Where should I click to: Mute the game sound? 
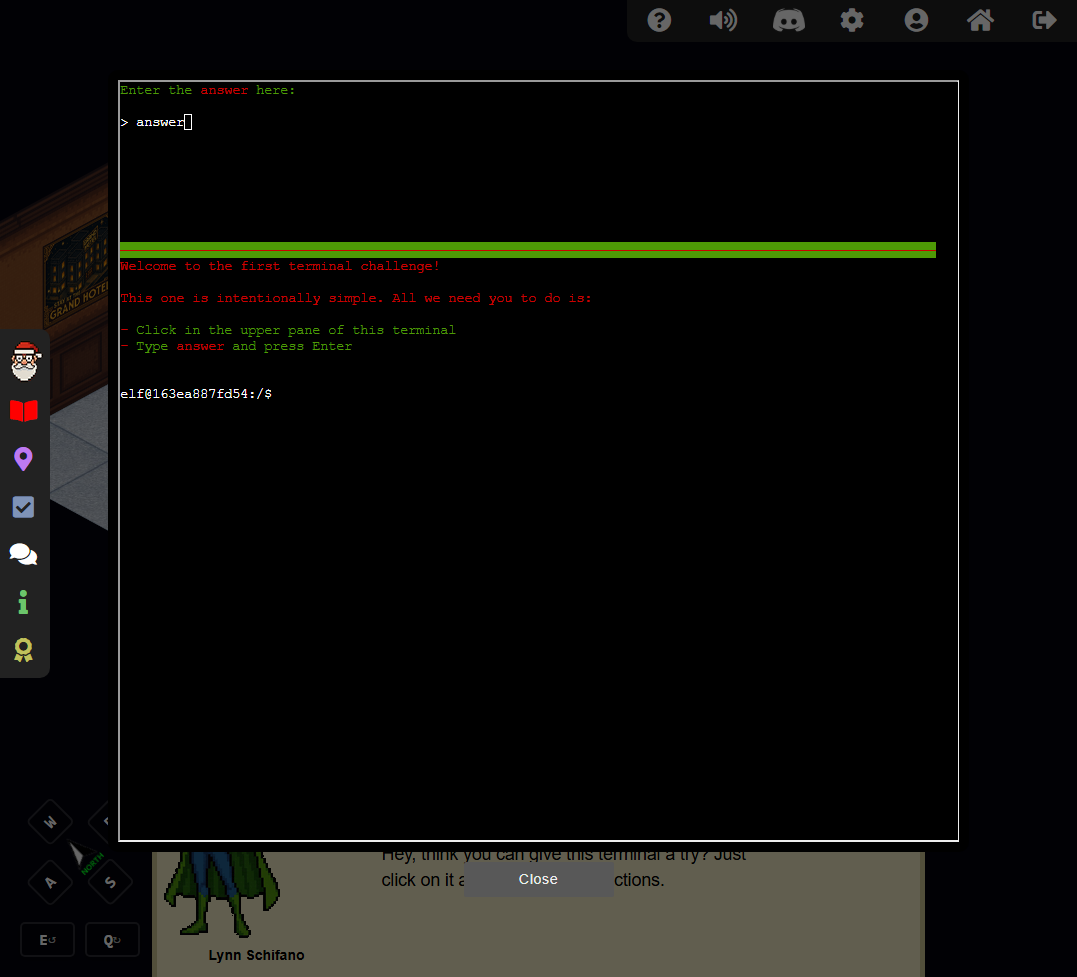(x=722, y=20)
